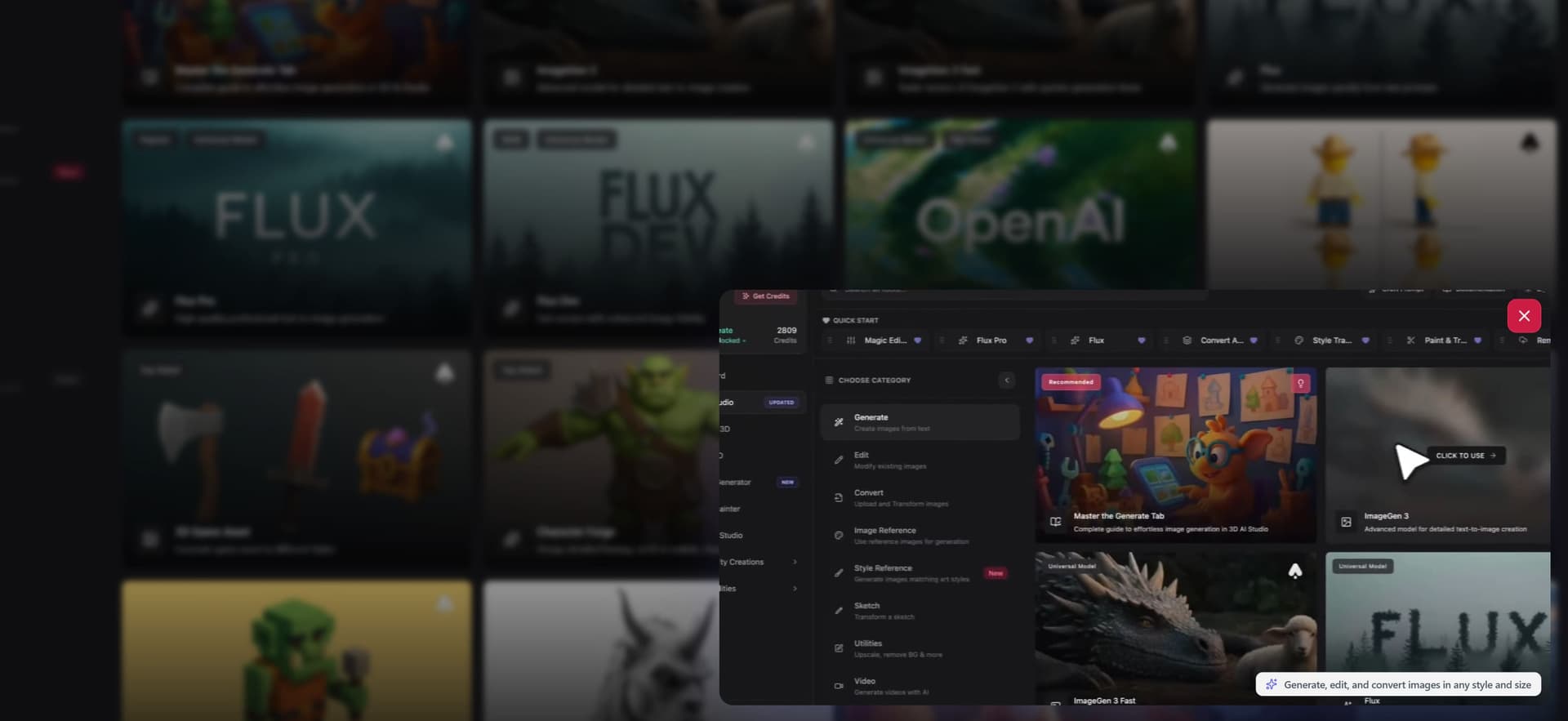Click the Flux Pro quick start icon
Viewport: 1568px width, 721px height.
(963, 340)
